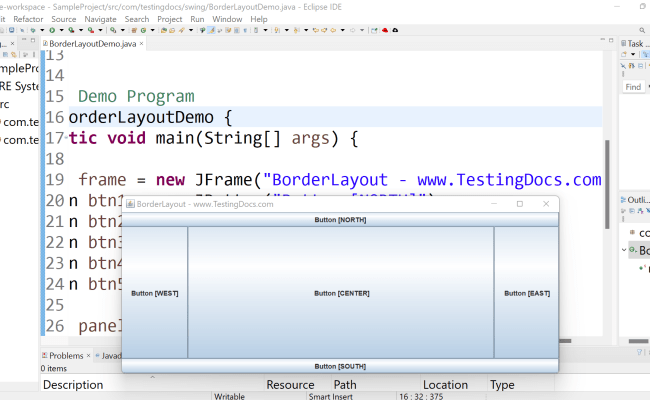Click Button [CENTER] in BorderLayout window
Viewport: 650px width, 400px height.
pos(341,293)
